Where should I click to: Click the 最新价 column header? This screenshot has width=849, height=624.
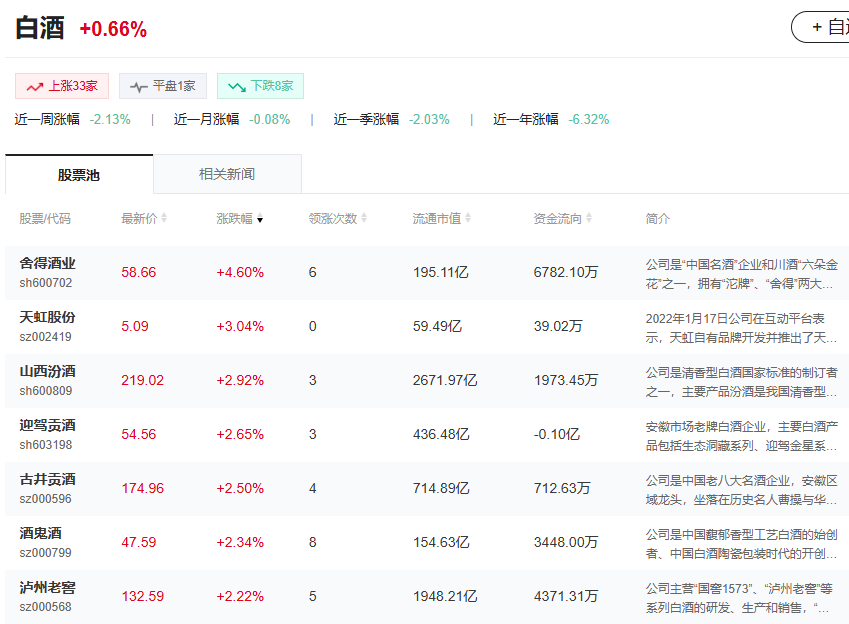tap(139, 218)
